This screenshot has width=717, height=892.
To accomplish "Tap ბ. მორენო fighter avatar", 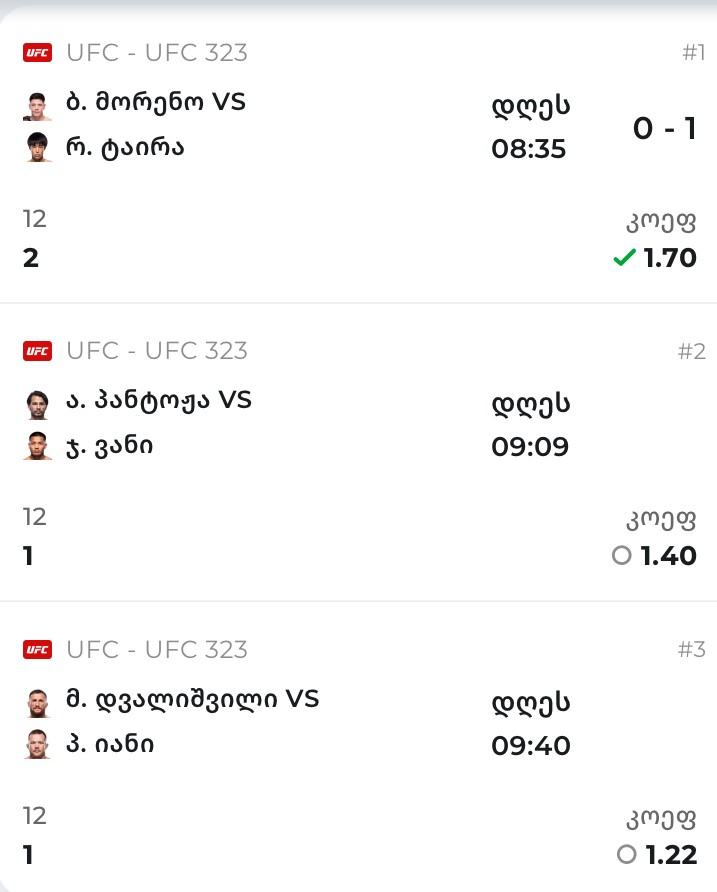I will point(37,104).
